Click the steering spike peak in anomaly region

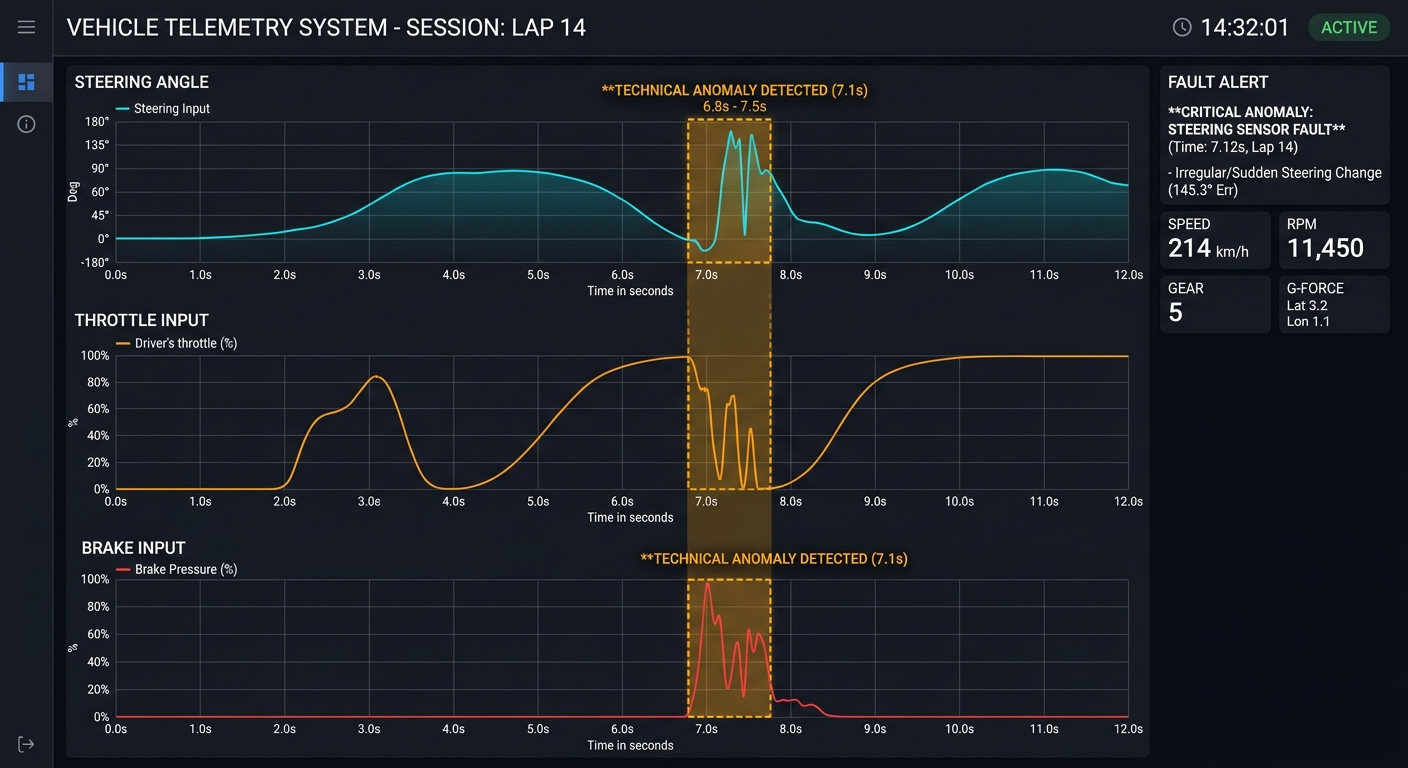(731, 132)
